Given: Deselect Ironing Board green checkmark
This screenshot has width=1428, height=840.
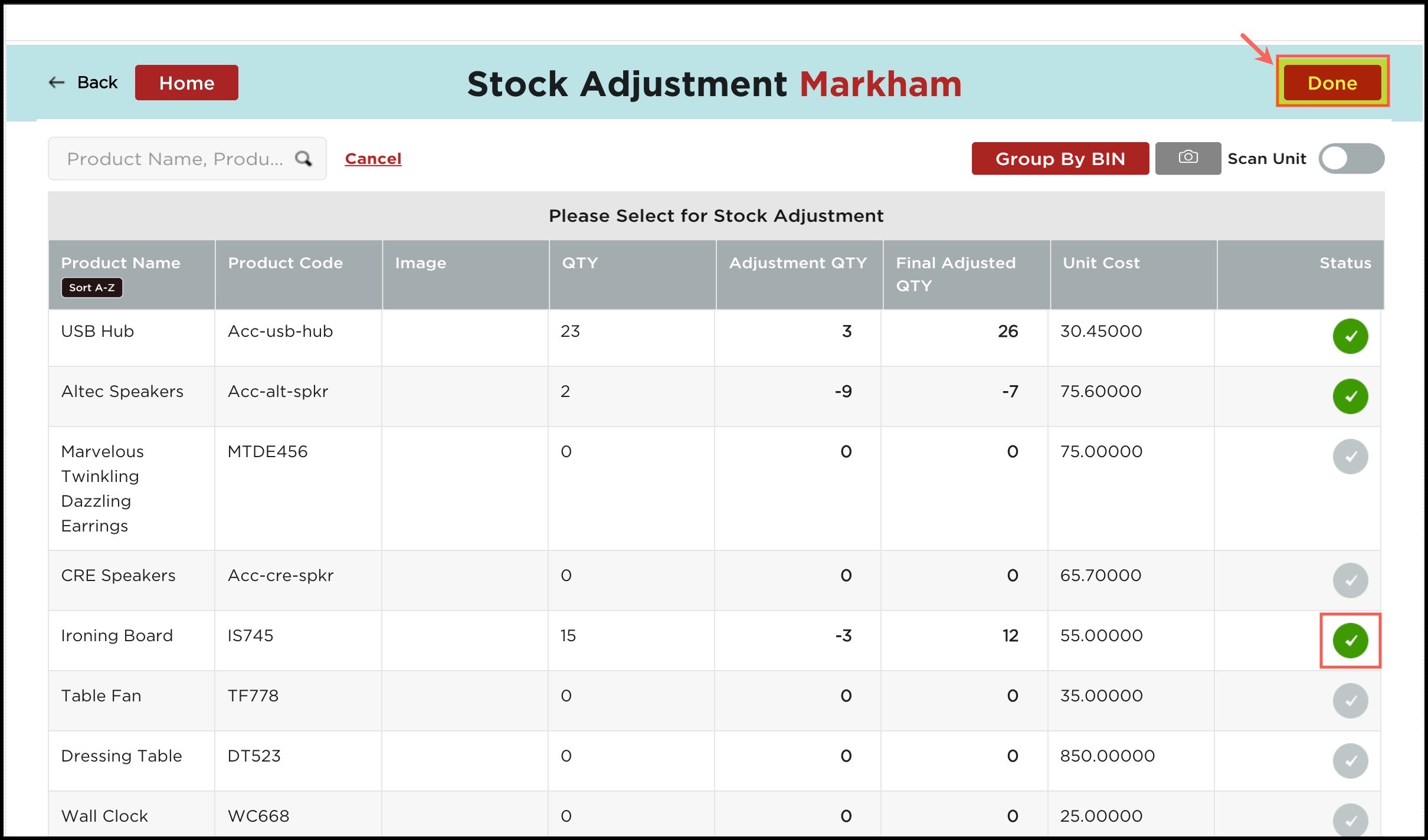Looking at the screenshot, I should (1350, 641).
